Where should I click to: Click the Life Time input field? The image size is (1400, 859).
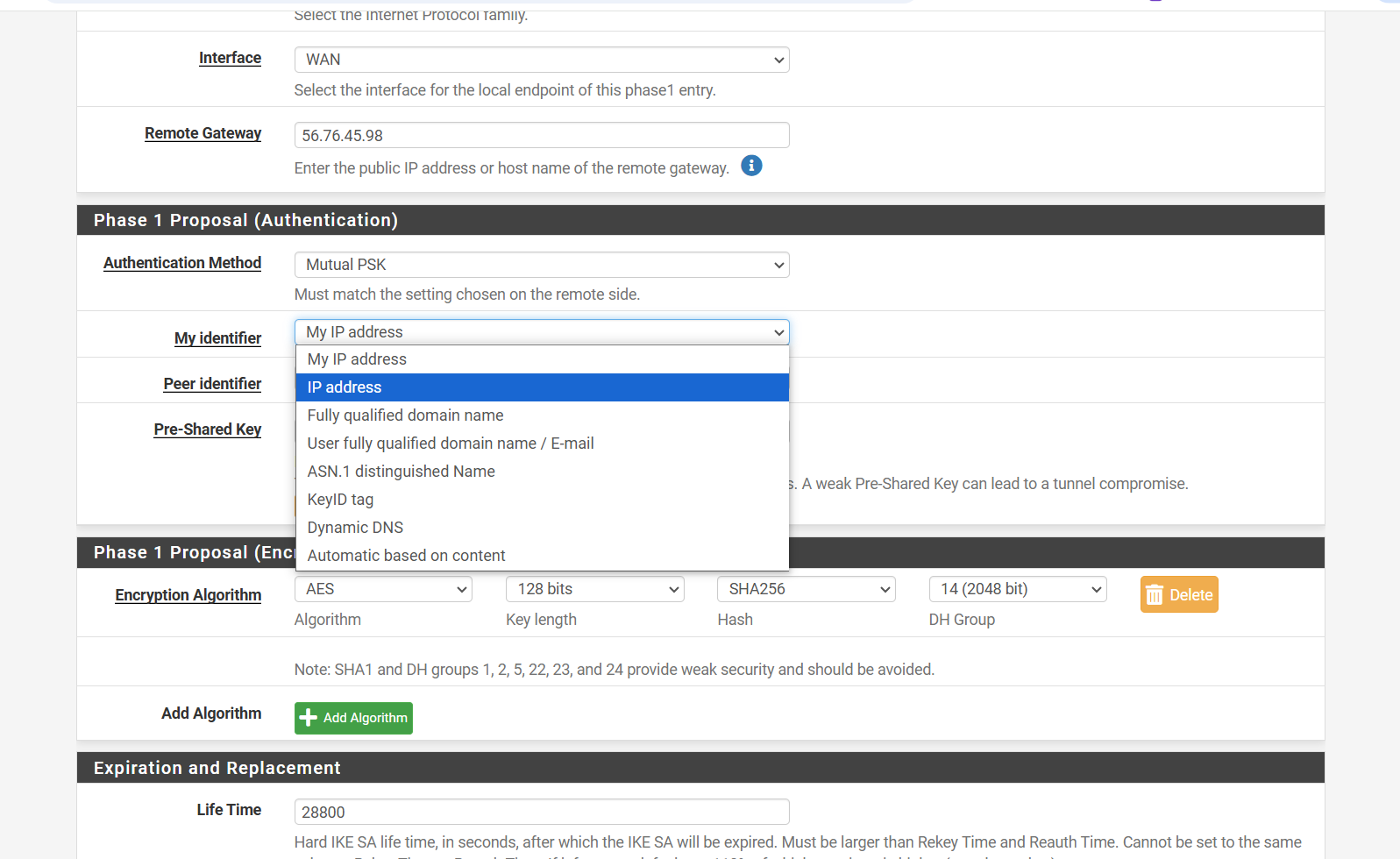click(x=541, y=812)
